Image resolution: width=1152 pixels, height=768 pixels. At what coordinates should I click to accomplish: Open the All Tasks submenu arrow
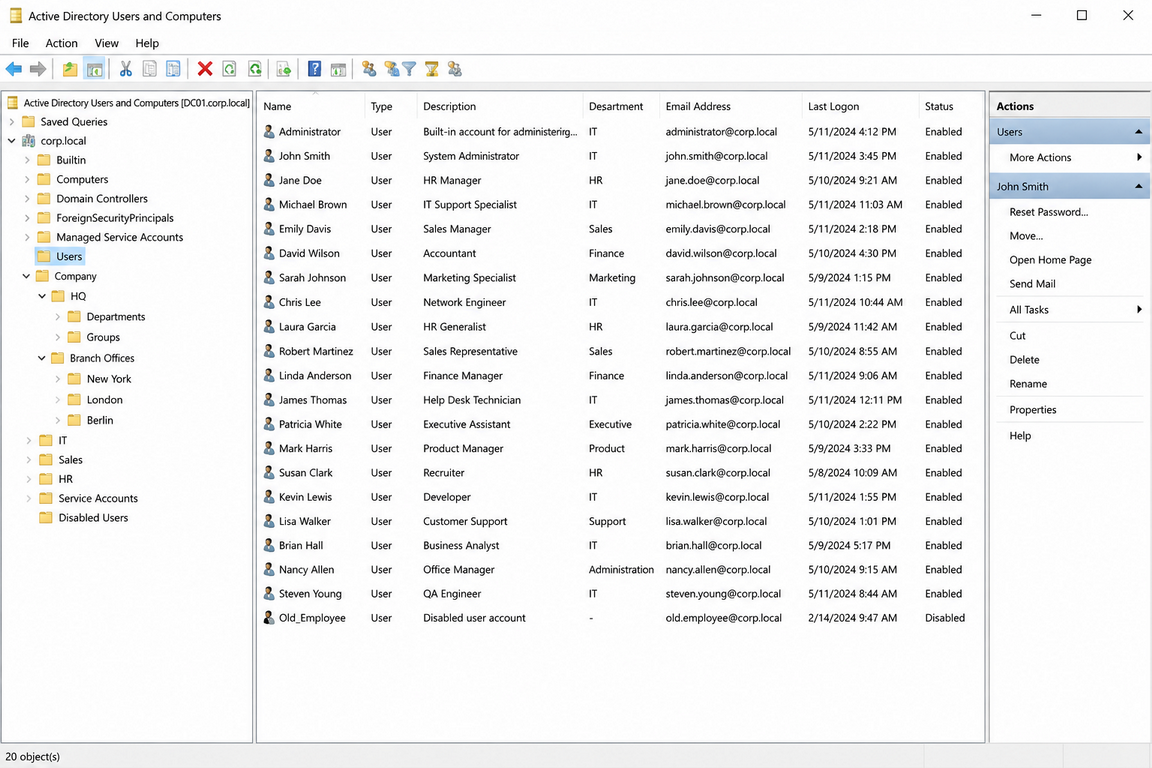click(1139, 309)
